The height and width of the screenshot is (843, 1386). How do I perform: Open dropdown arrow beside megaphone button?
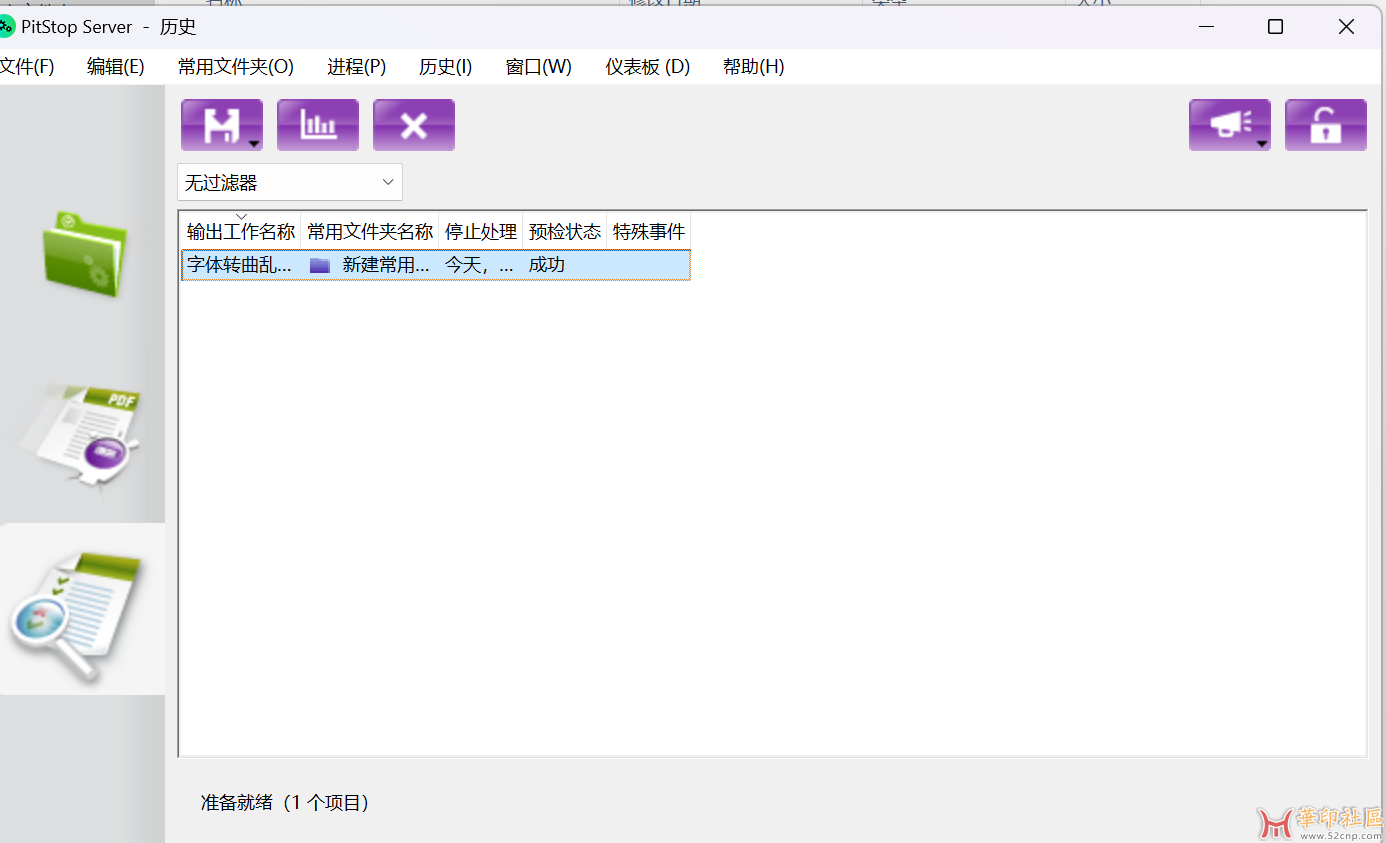click(x=1262, y=143)
